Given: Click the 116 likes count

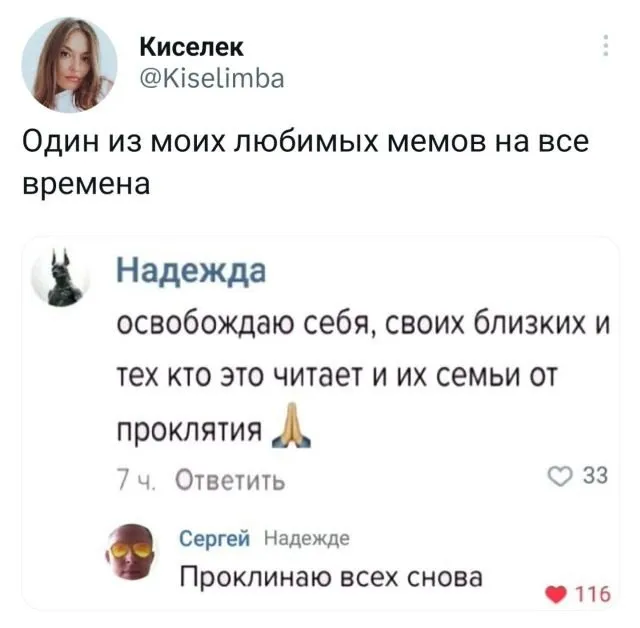Looking at the screenshot, I should (x=593, y=595).
